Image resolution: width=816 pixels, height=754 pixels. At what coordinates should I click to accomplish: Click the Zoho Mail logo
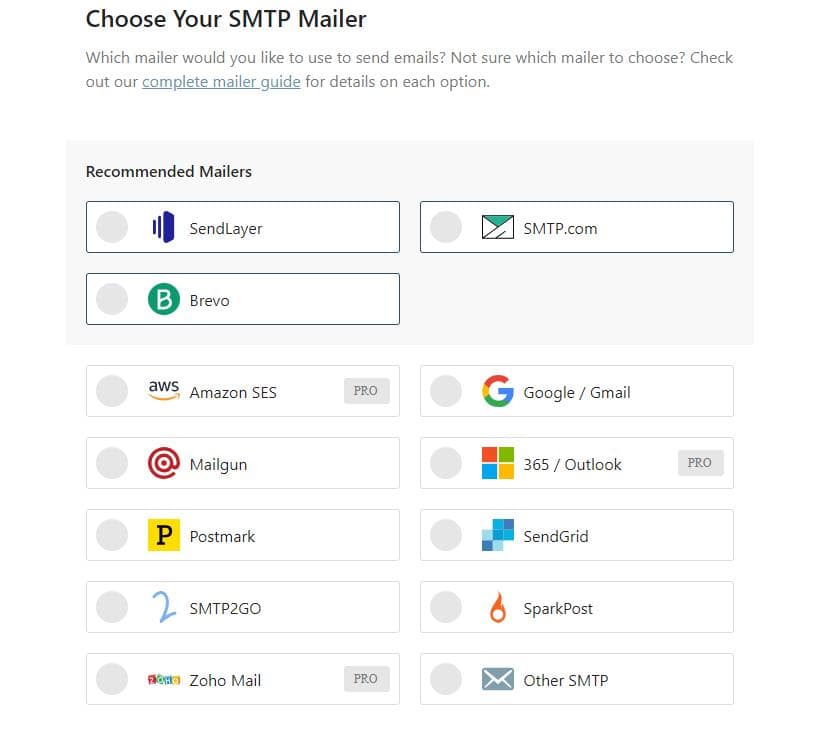165,679
